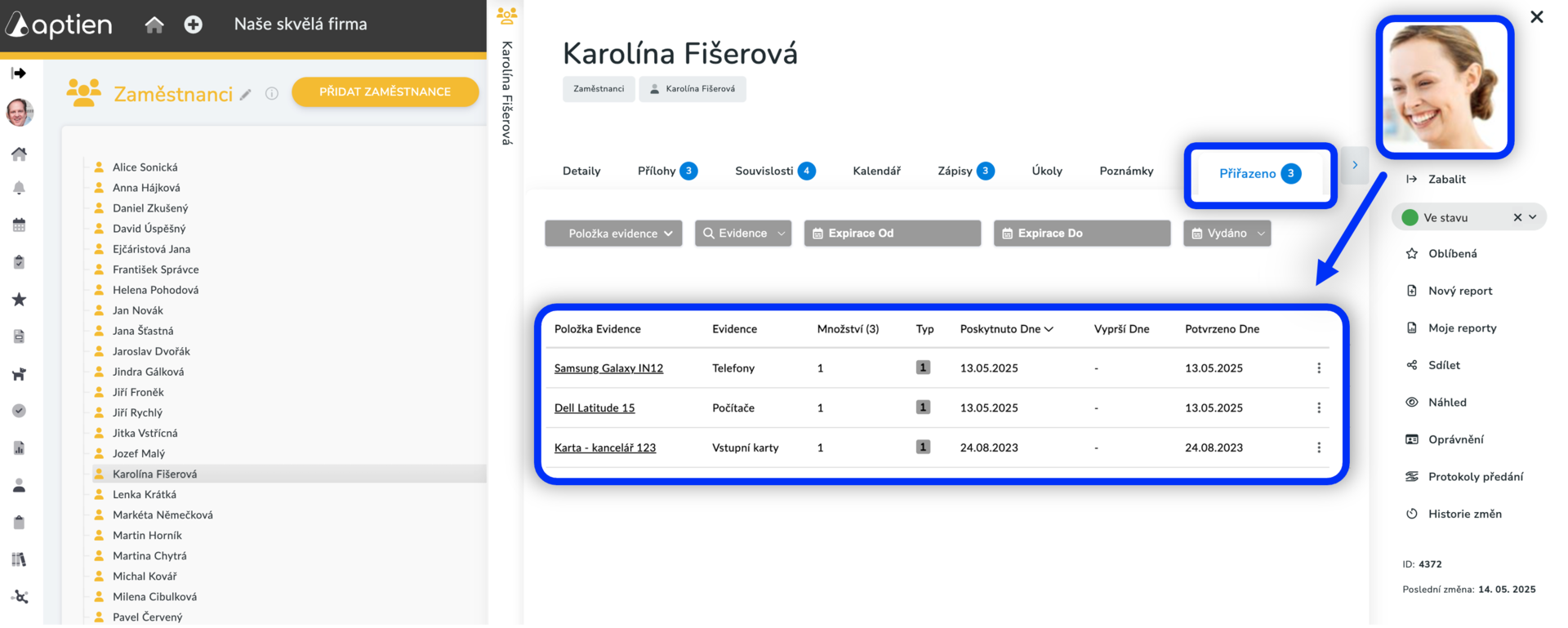Open Oprávnění permissions
This screenshot has width=1568, height=628.
[x=1445, y=439]
